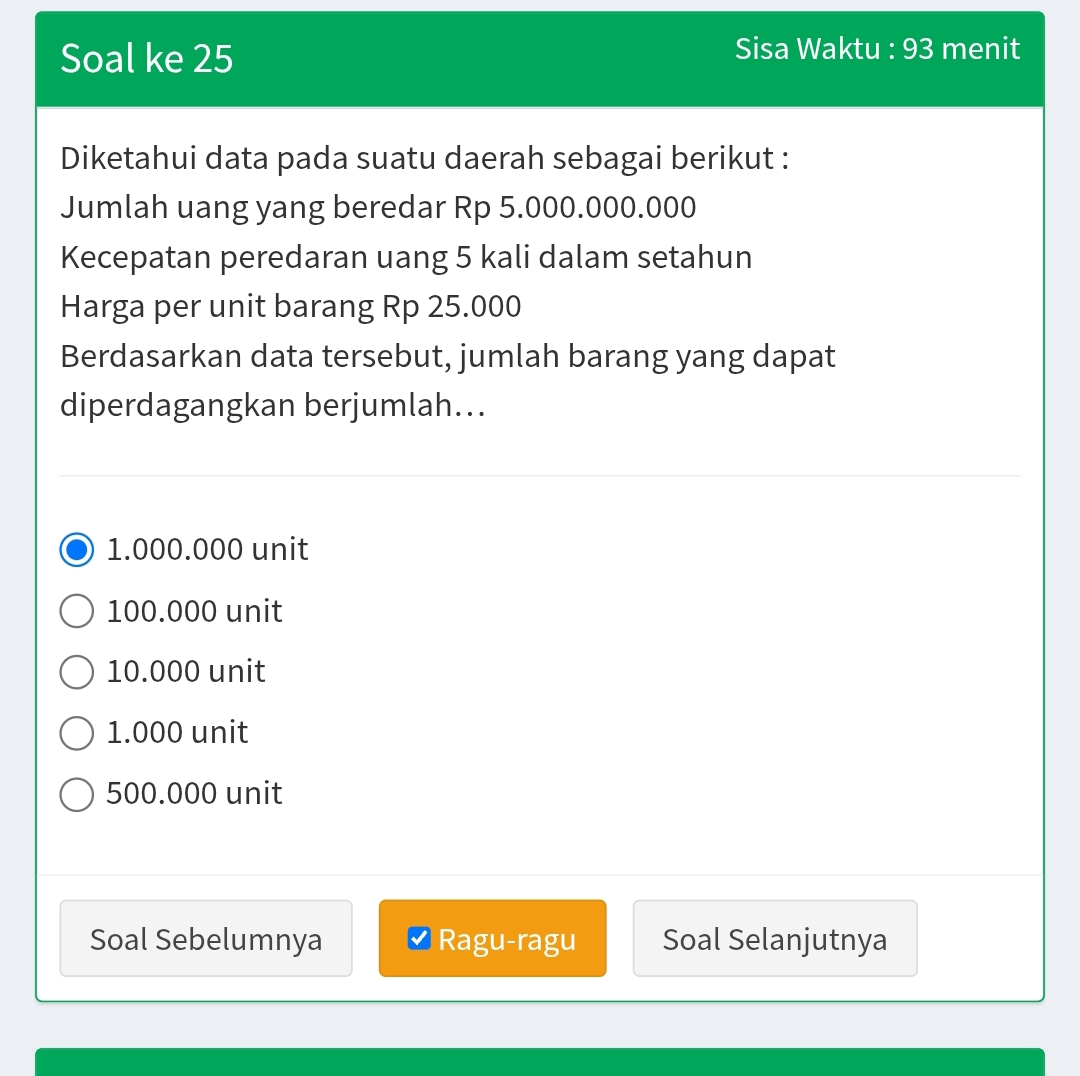Advance with Soal Selanjutnya button
The width and height of the screenshot is (1080, 1076).
pos(774,939)
